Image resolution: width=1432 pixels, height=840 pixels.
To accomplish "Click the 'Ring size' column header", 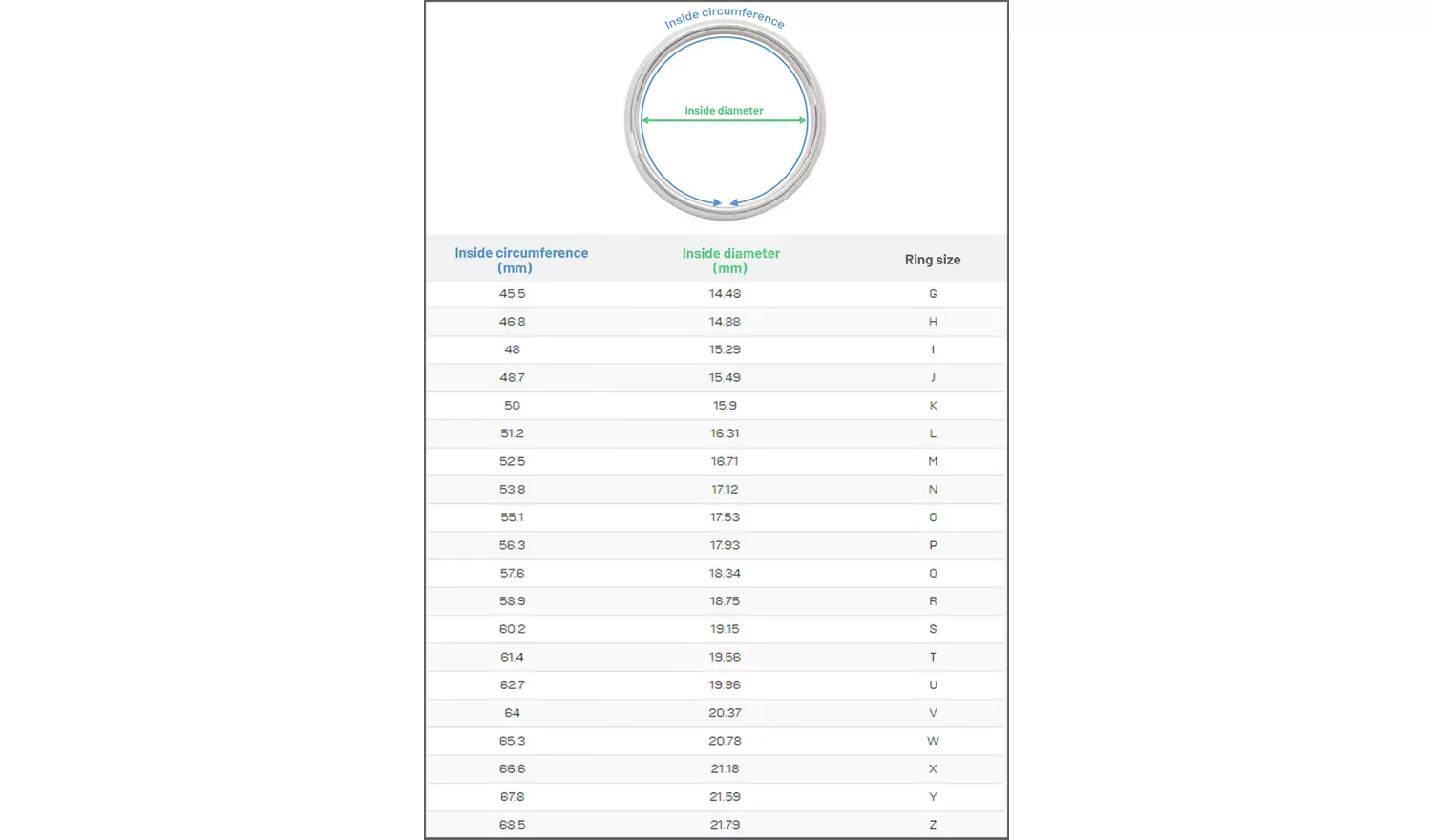I will [933, 260].
